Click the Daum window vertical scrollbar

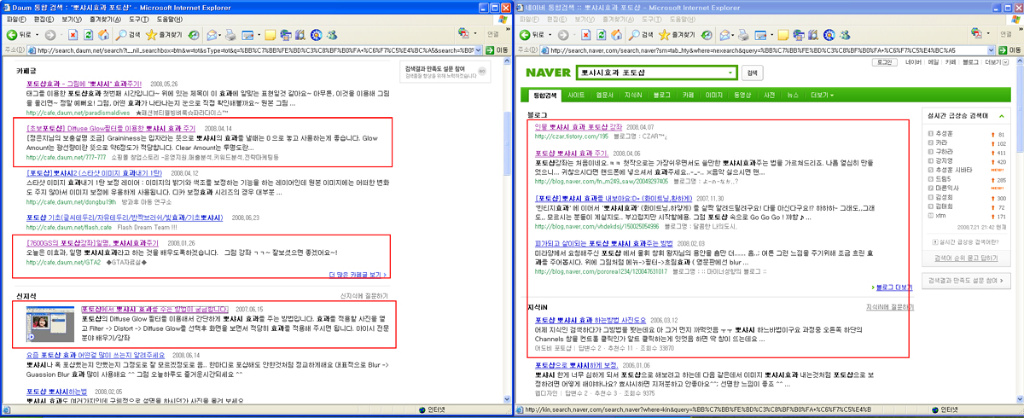point(507,231)
